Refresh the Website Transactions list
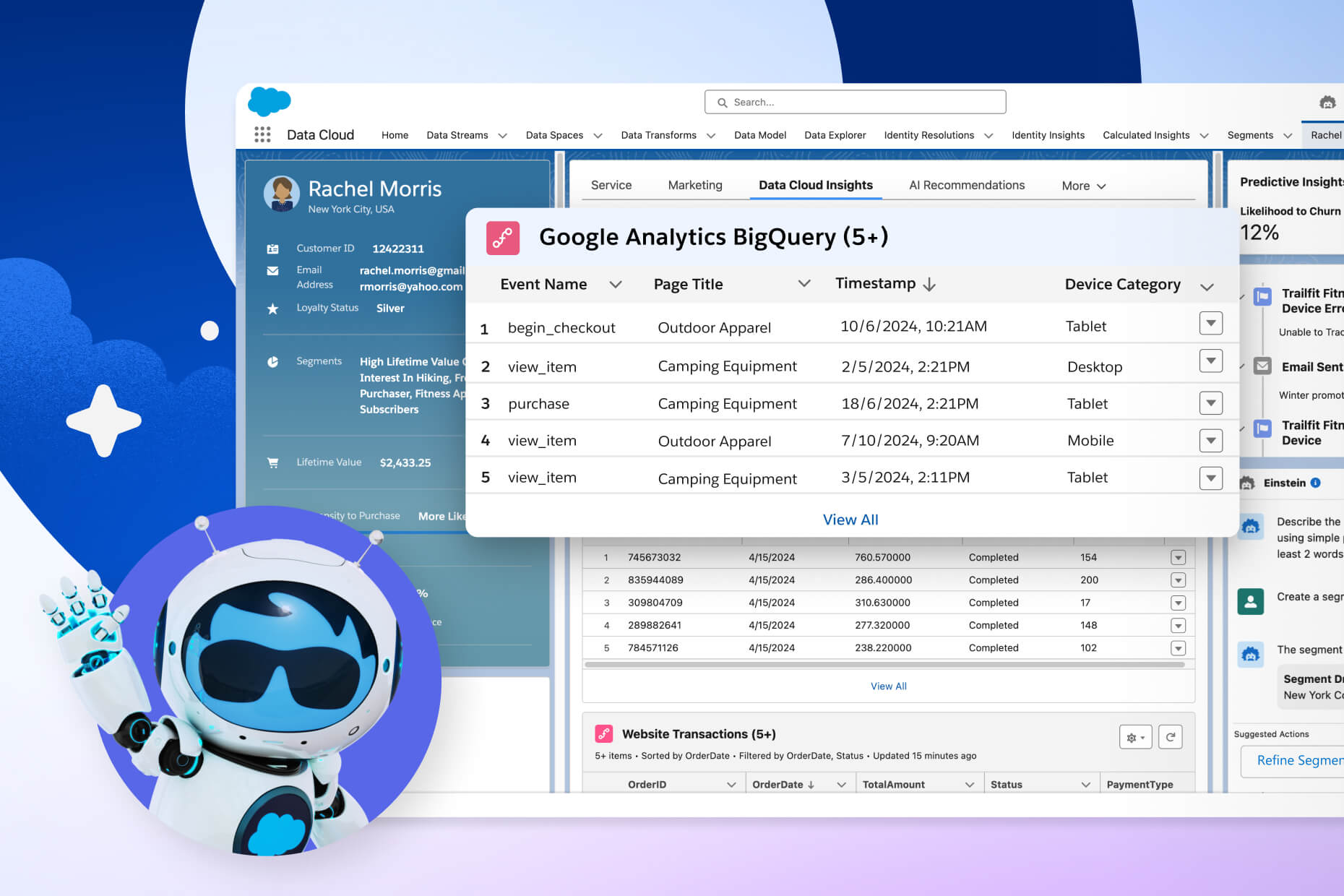Viewport: 1344px width, 896px height. coord(1170,737)
